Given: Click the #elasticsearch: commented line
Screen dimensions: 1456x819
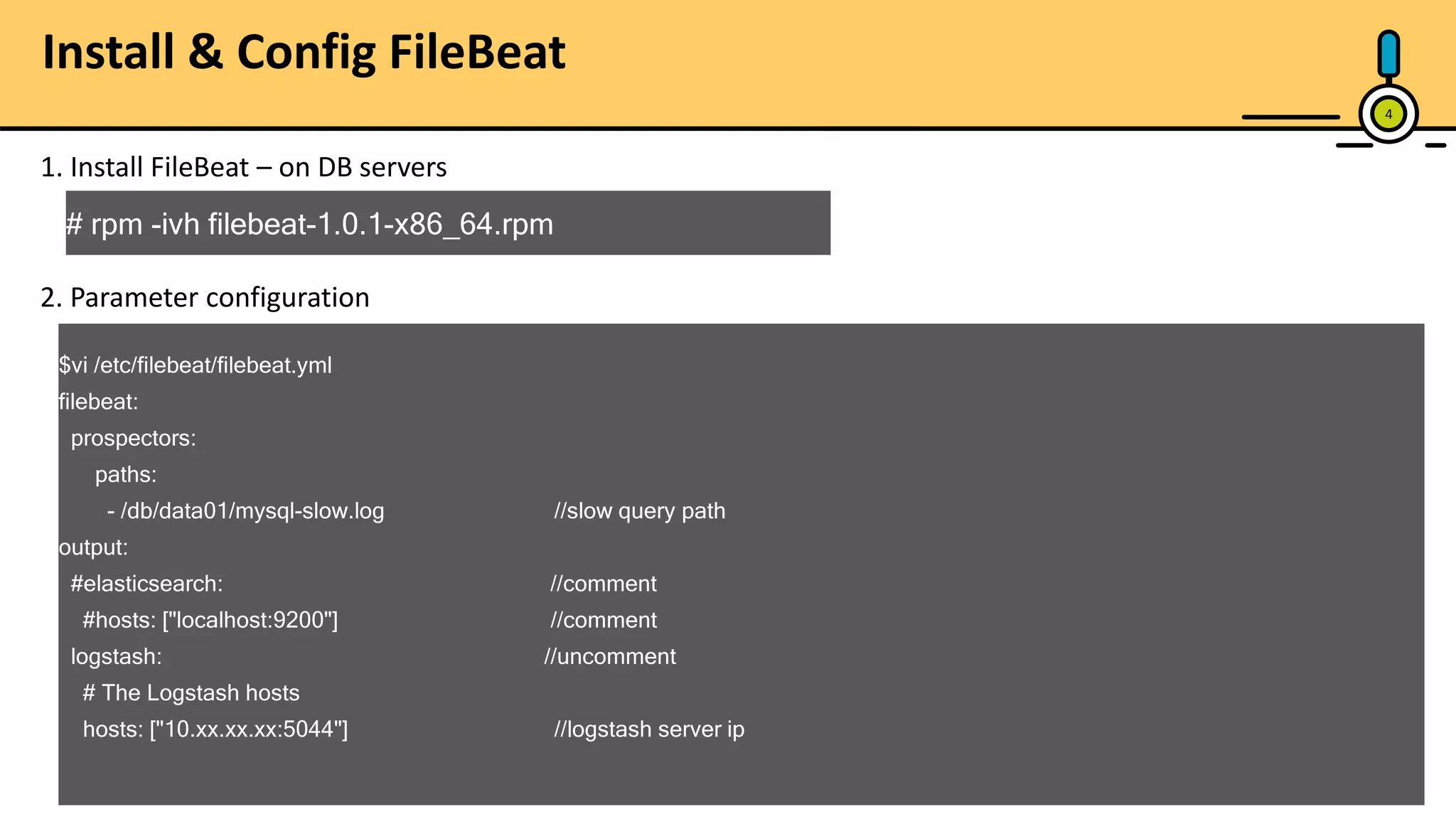Looking at the screenshot, I should 146,584.
